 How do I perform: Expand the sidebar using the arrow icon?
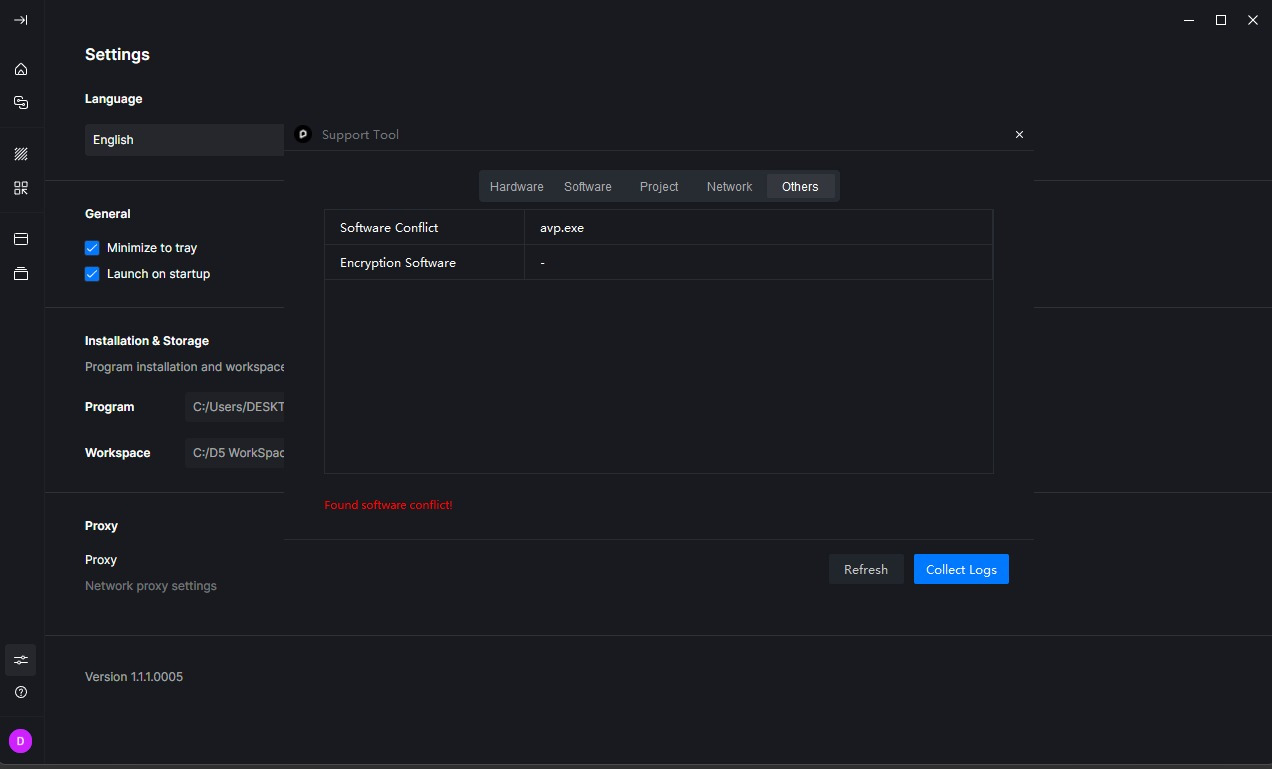21,20
